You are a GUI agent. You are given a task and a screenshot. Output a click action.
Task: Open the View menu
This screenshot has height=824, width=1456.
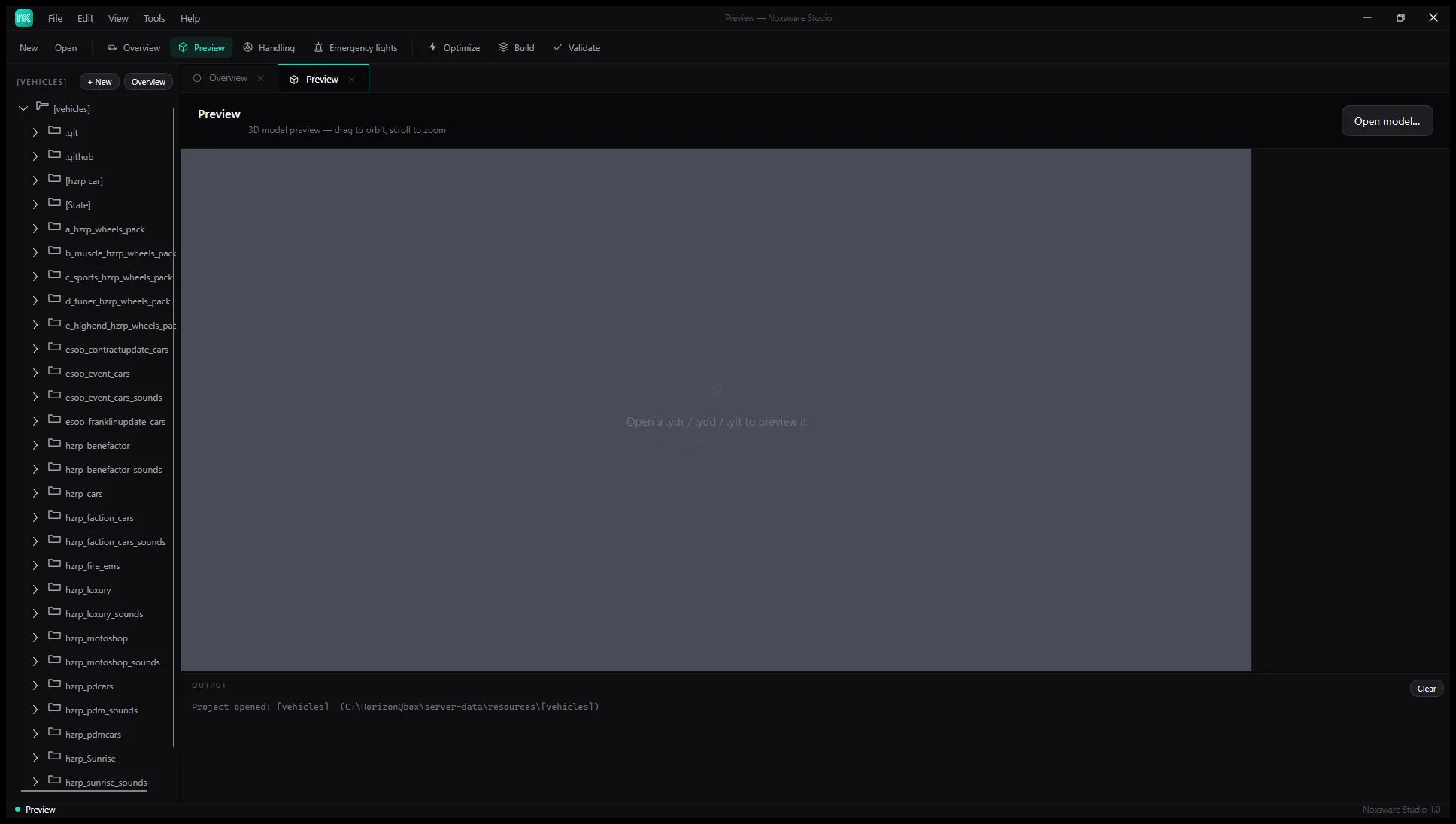click(x=118, y=18)
